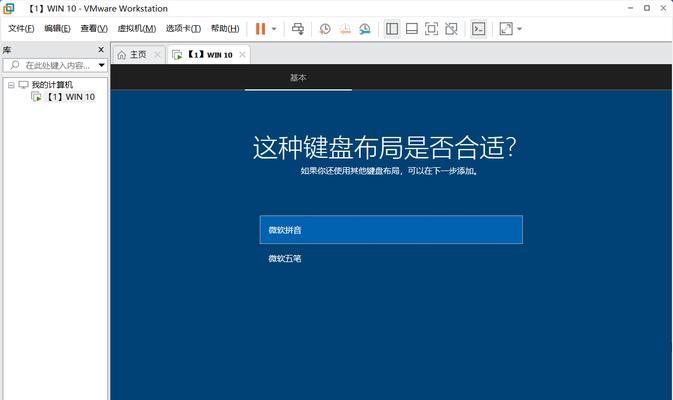Close the 主页 tab

click(x=157, y=55)
